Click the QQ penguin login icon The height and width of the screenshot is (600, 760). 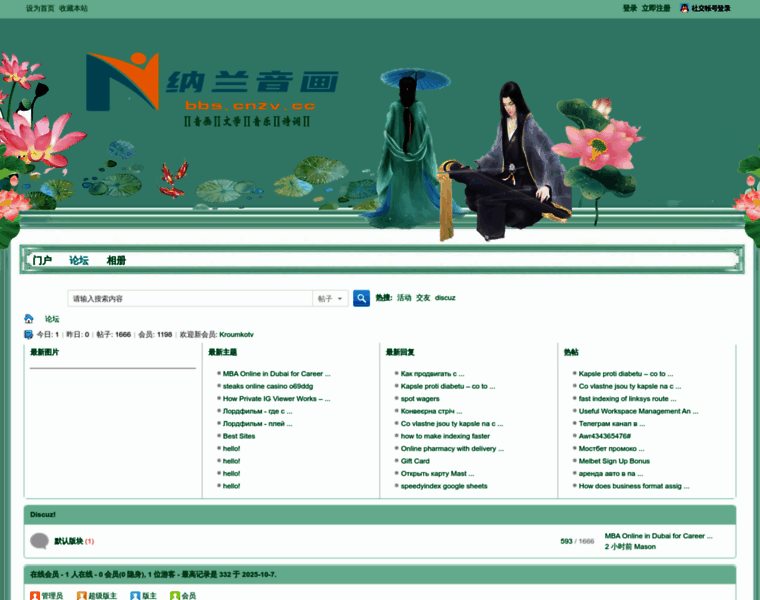[684, 8]
